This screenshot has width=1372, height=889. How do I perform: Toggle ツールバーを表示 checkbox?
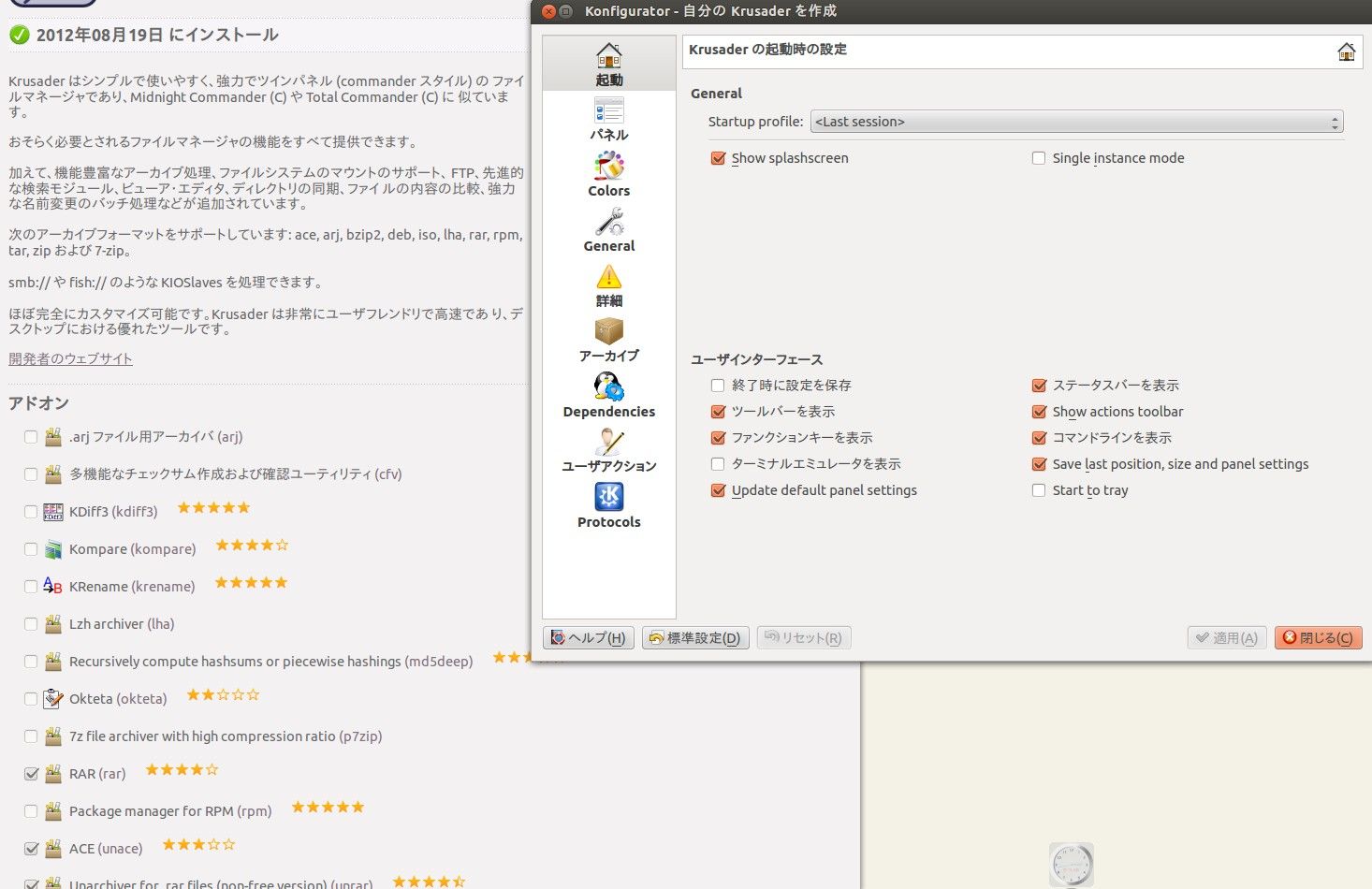pyautogui.click(x=718, y=412)
